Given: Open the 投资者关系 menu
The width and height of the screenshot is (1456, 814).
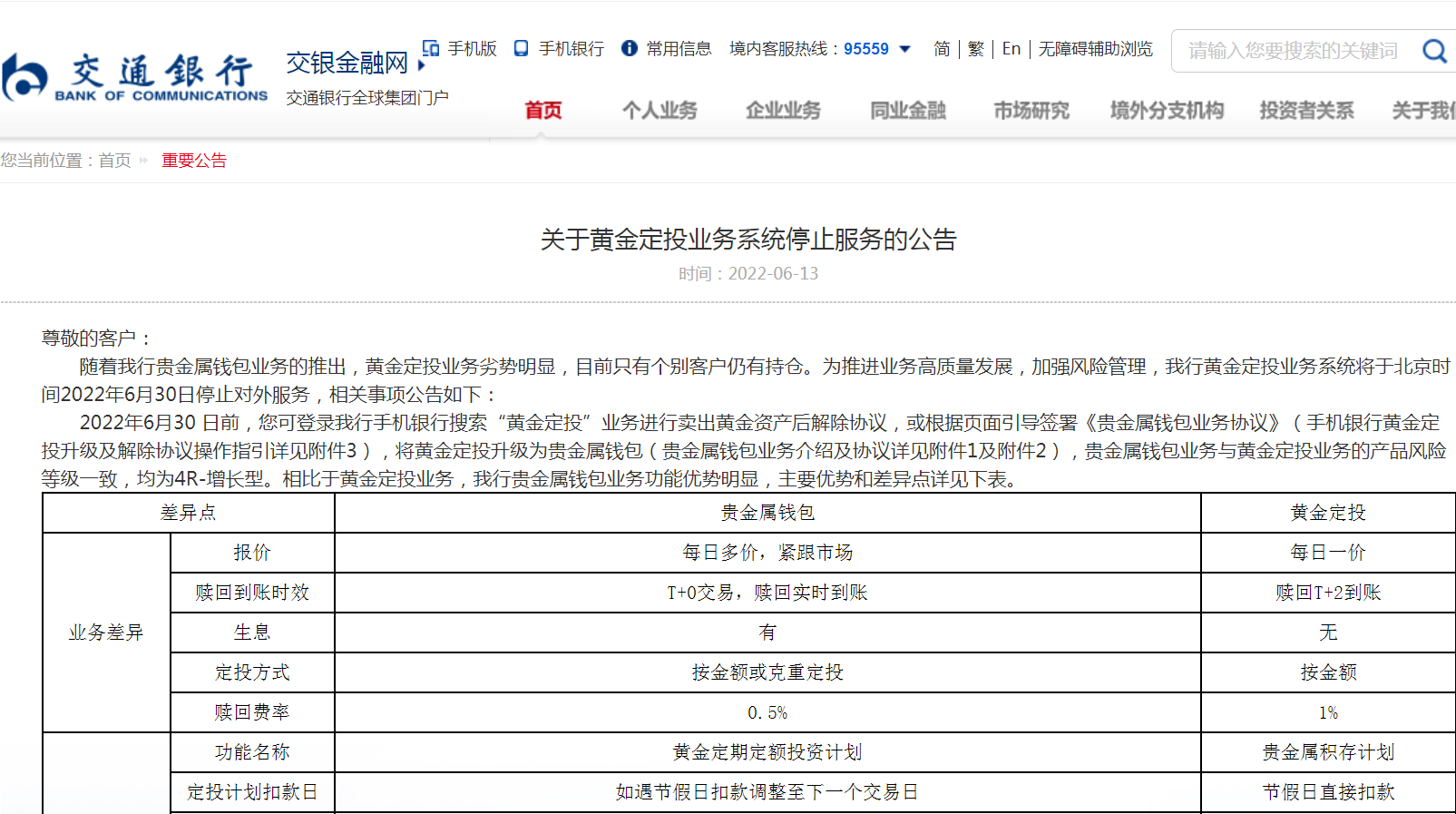Looking at the screenshot, I should click(1306, 111).
